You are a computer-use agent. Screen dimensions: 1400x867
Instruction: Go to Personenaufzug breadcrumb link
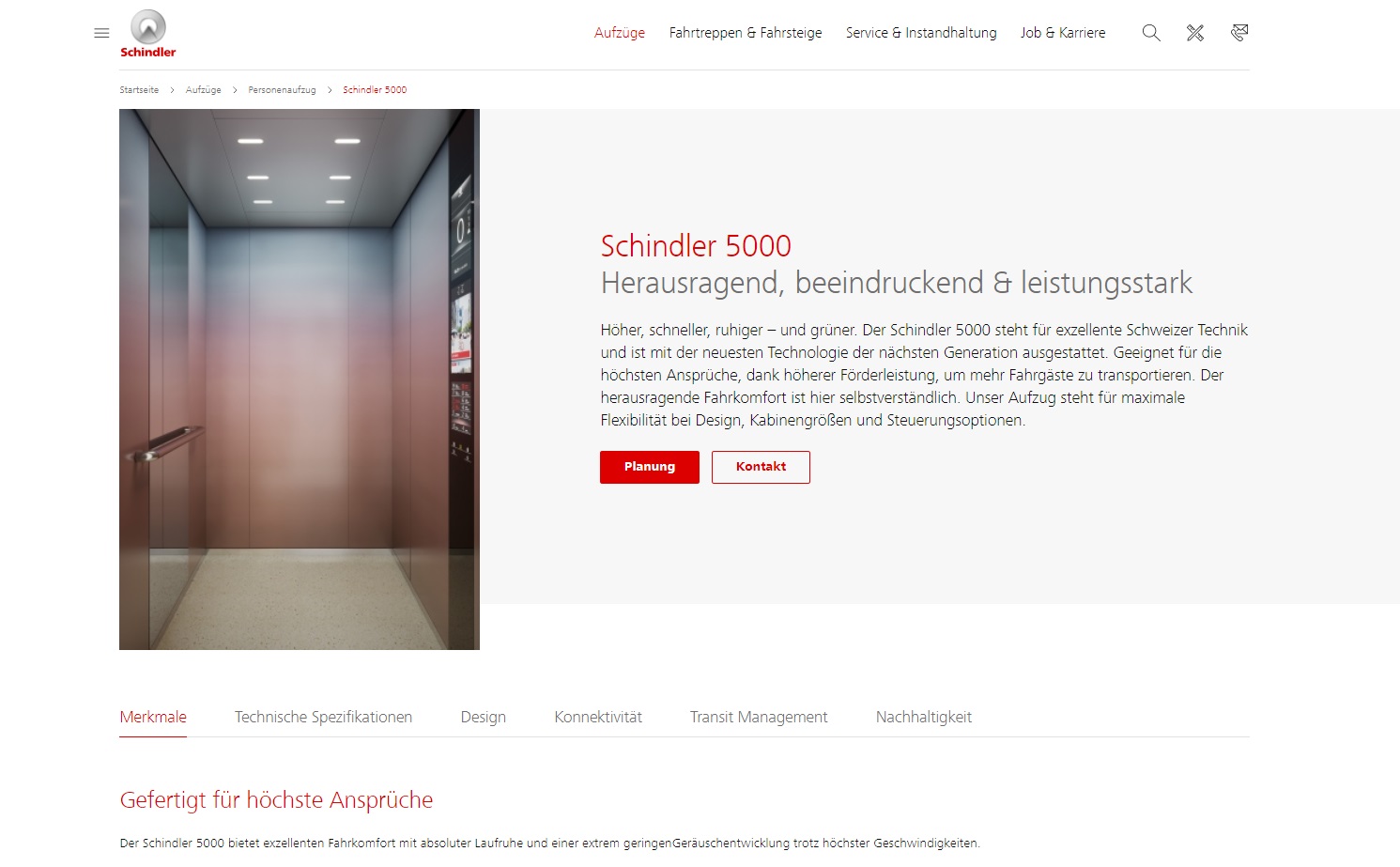[282, 90]
